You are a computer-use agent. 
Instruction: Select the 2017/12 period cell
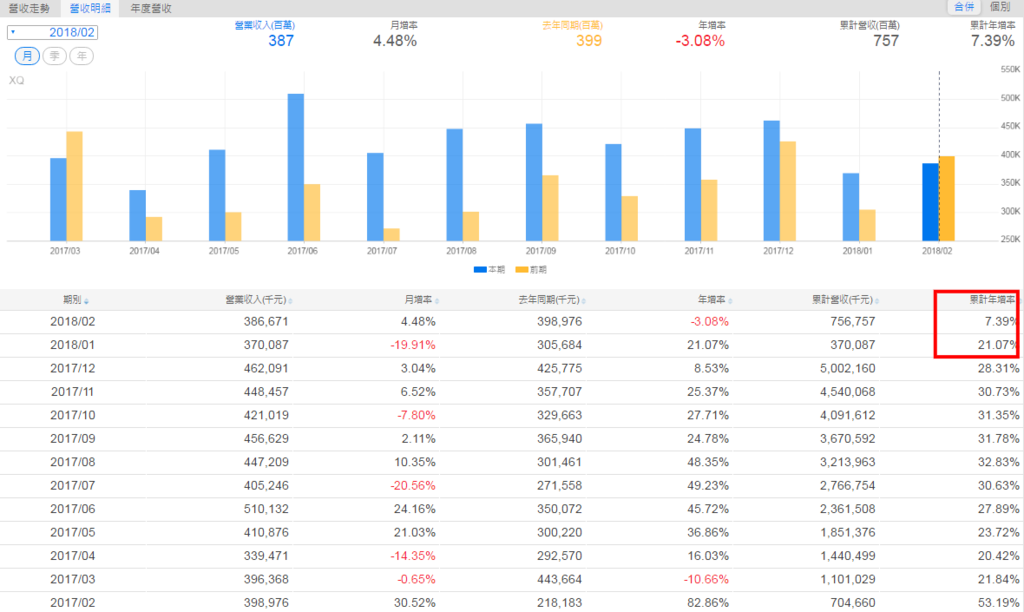tap(72, 368)
